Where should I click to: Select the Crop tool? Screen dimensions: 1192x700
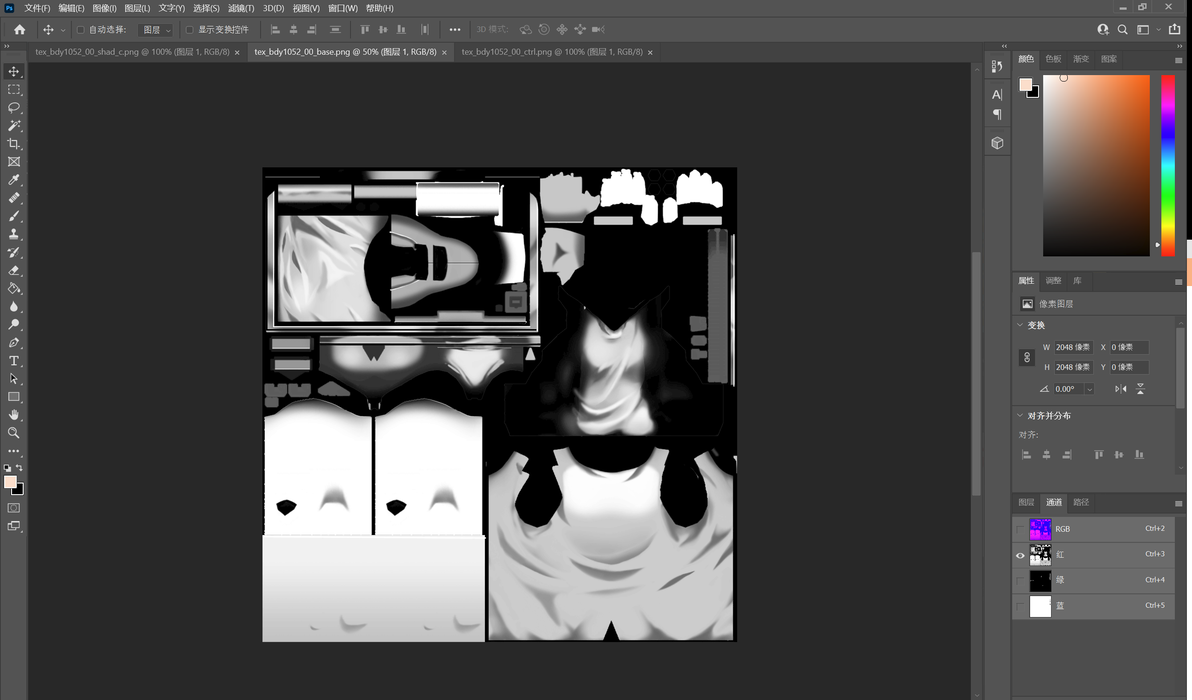(x=14, y=144)
